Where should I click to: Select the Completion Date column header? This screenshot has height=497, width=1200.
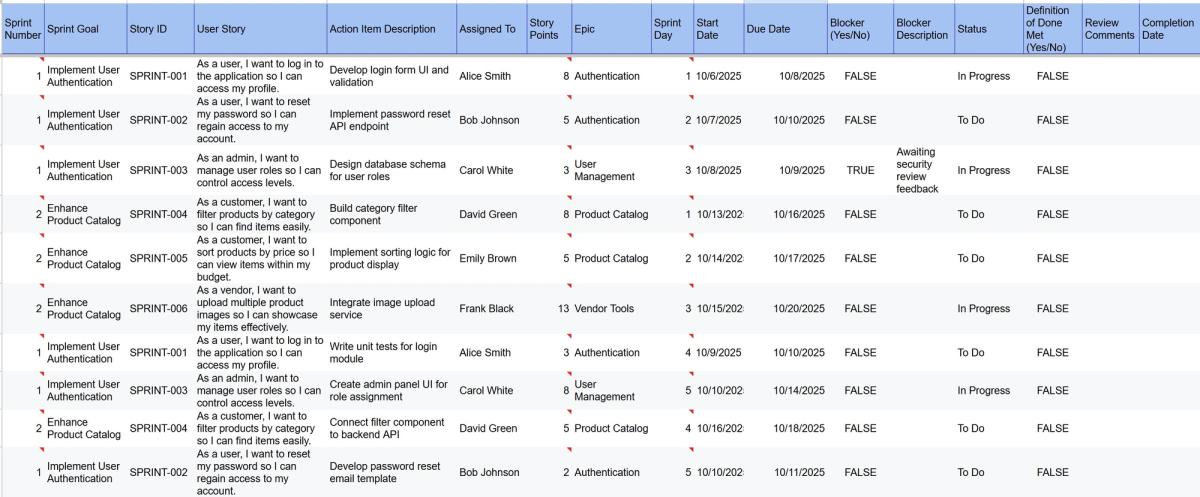(1169, 29)
